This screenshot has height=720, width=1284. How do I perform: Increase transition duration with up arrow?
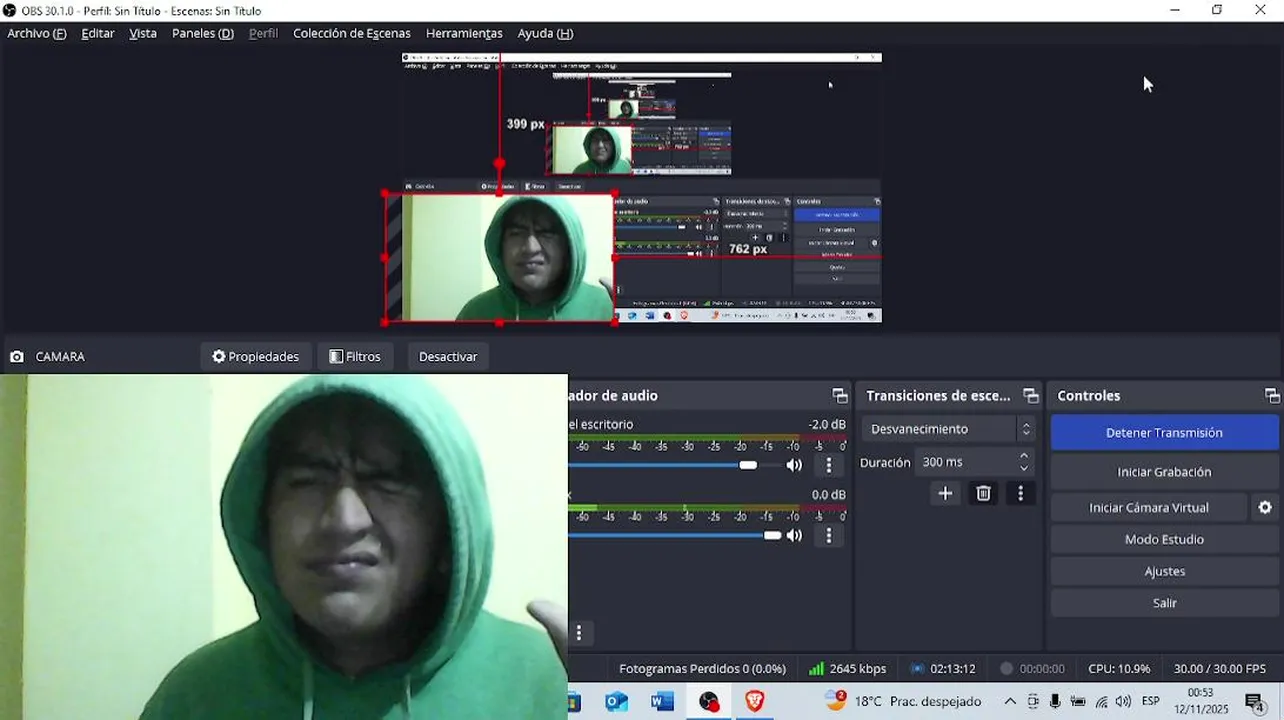[x=1024, y=456]
